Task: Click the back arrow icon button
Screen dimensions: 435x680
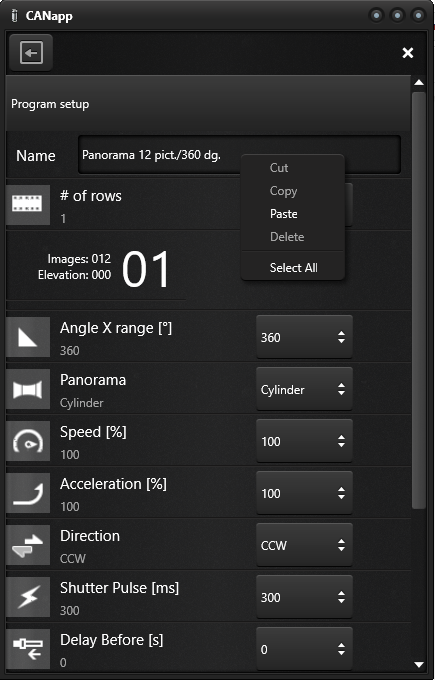Action: pyautogui.click(x=31, y=52)
